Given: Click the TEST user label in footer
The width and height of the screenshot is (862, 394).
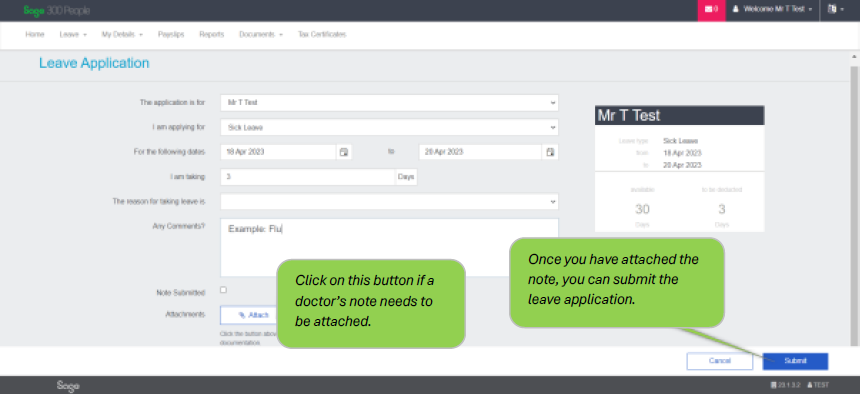Looking at the screenshot, I should coord(817,385).
